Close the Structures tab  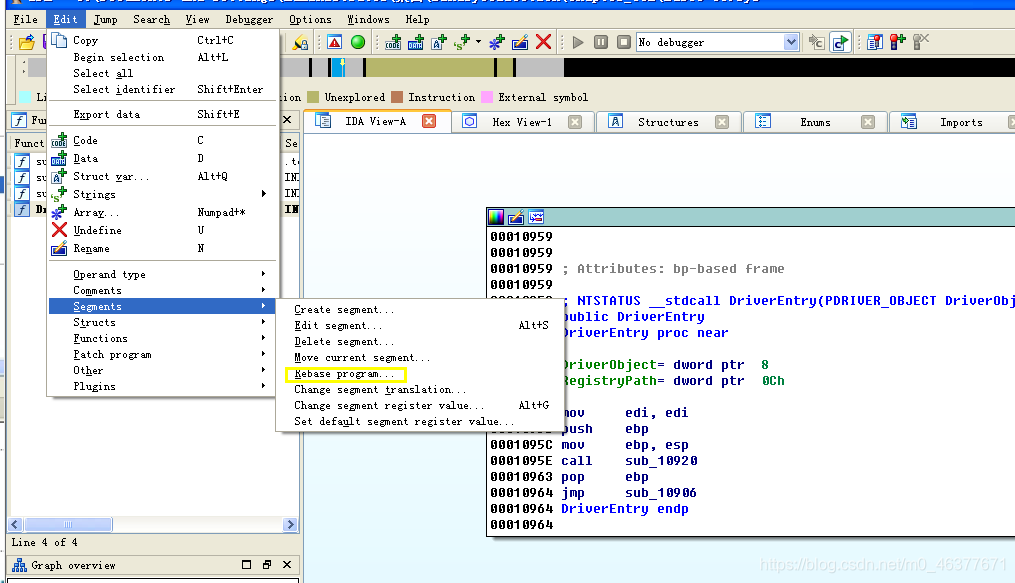pos(722,122)
